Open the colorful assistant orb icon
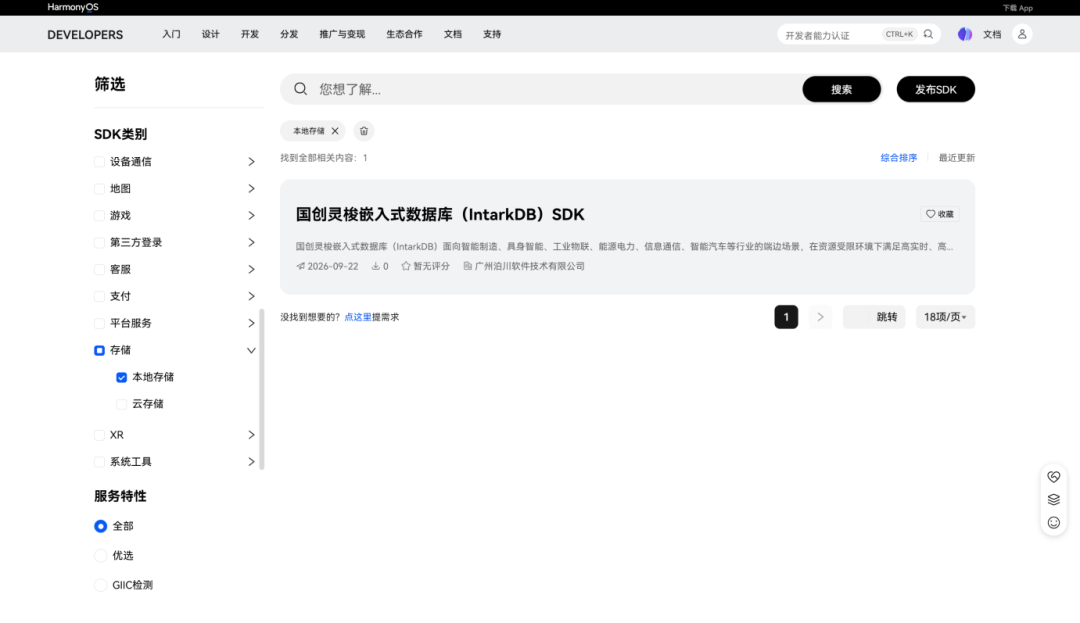 [965, 34]
